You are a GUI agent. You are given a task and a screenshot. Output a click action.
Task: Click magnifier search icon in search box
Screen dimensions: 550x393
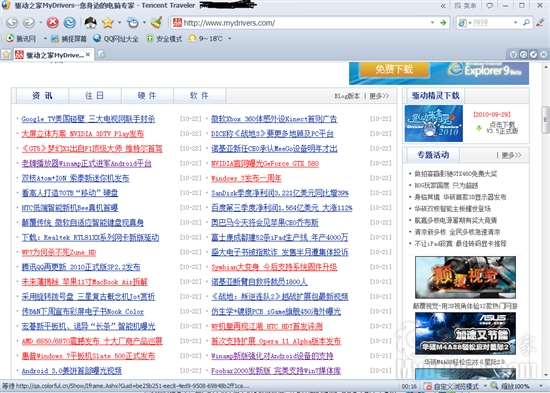(x=526, y=23)
